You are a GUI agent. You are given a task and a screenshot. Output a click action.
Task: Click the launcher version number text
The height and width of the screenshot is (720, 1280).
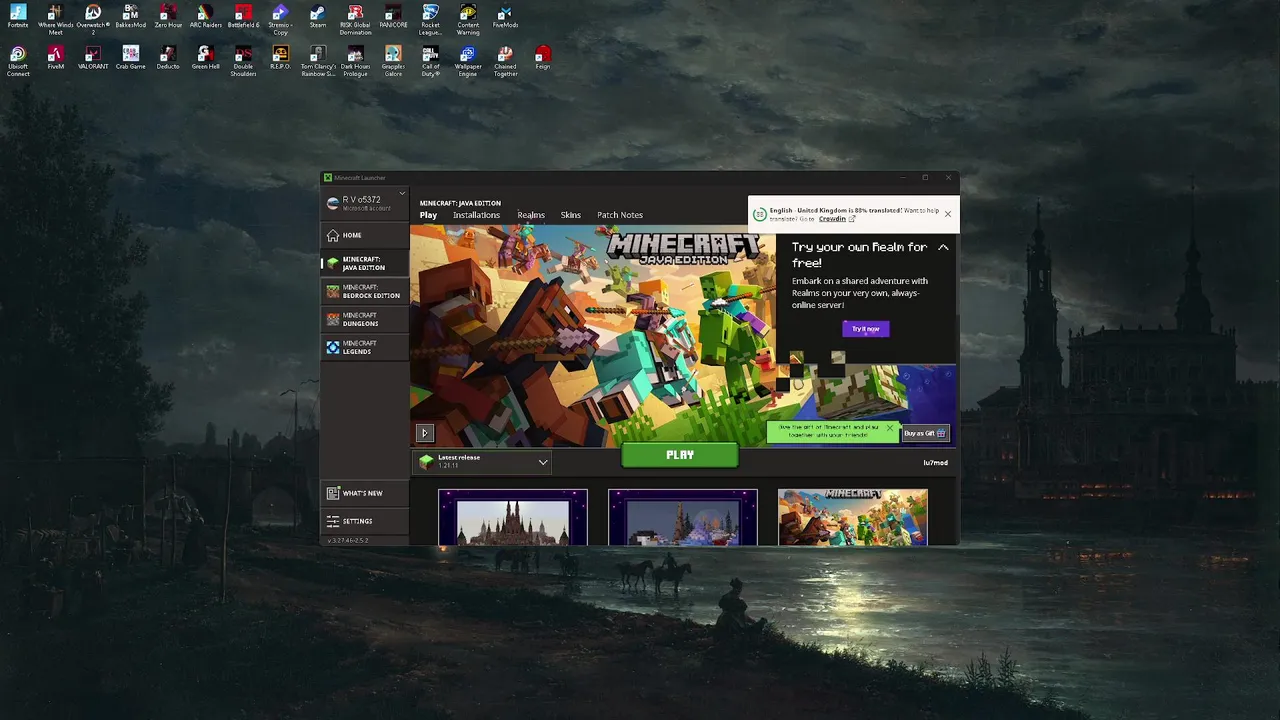coord(348,540)
